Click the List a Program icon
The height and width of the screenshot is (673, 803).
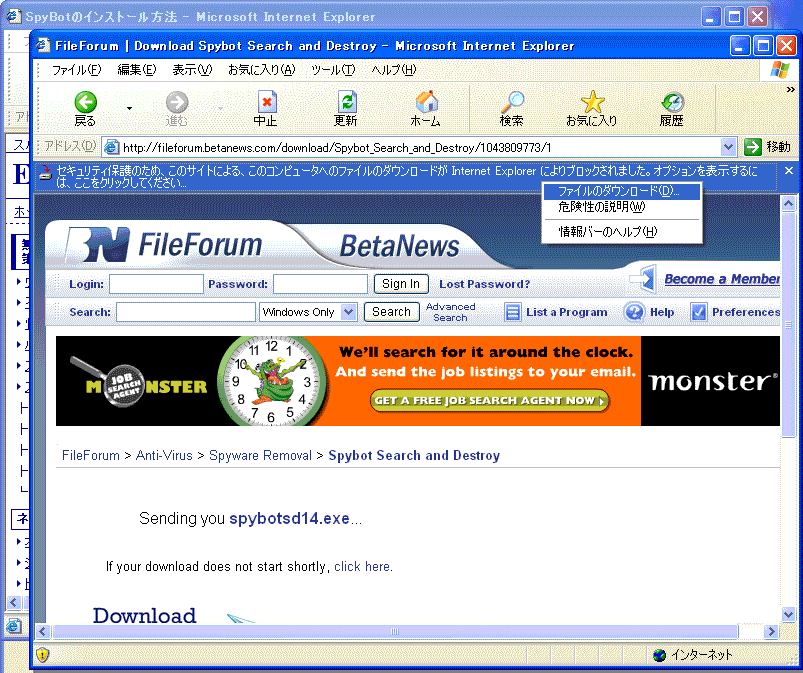(513, 312)
